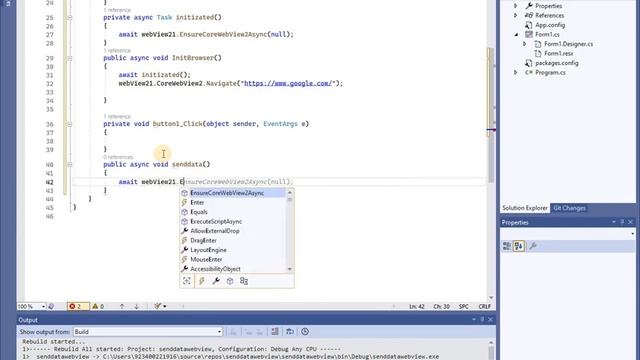Screen dimensions: 640x360
Task: Toggle the events filter lightning icon
Action: coord(202,281)
